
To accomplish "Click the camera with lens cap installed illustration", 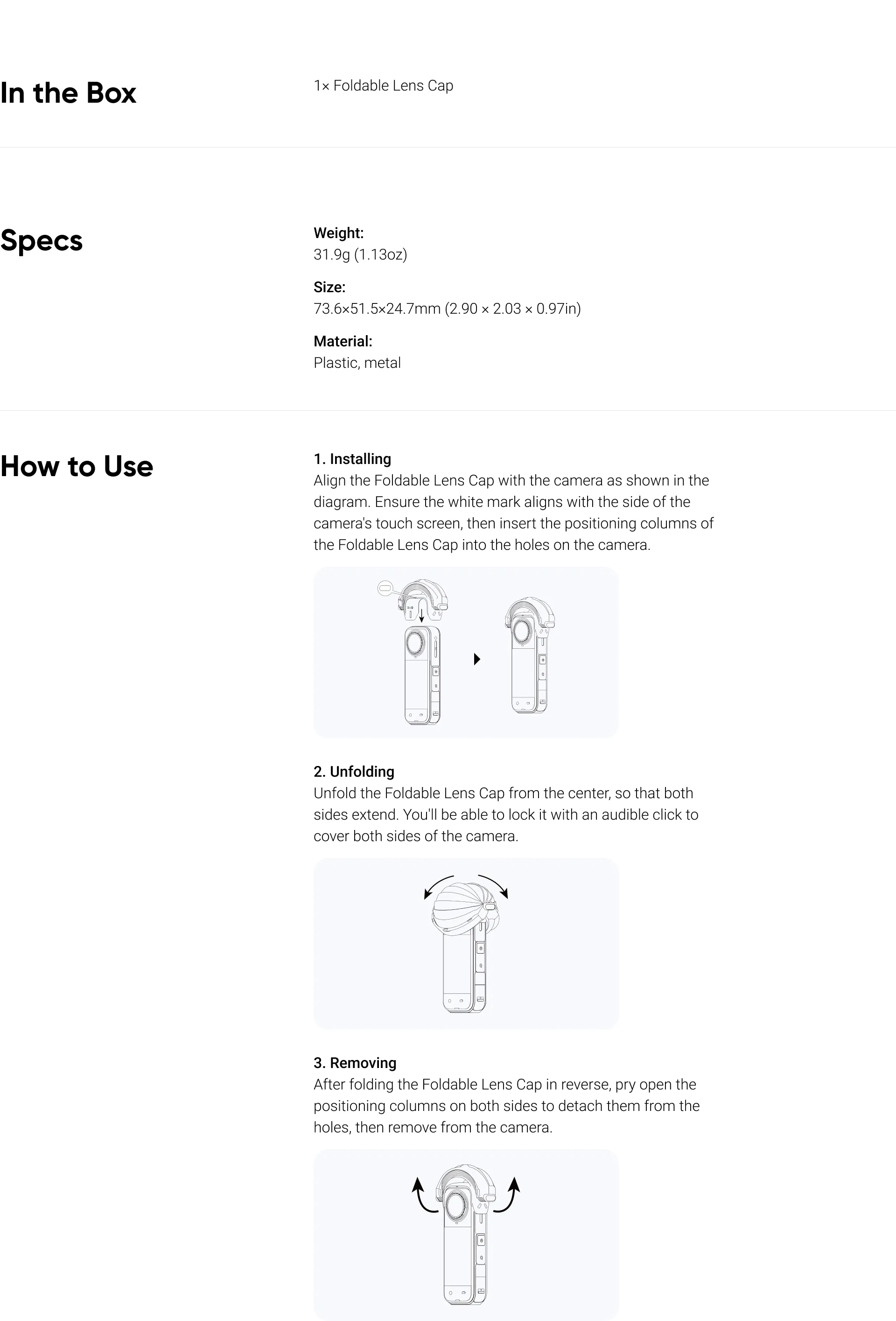I will (529, 655).
